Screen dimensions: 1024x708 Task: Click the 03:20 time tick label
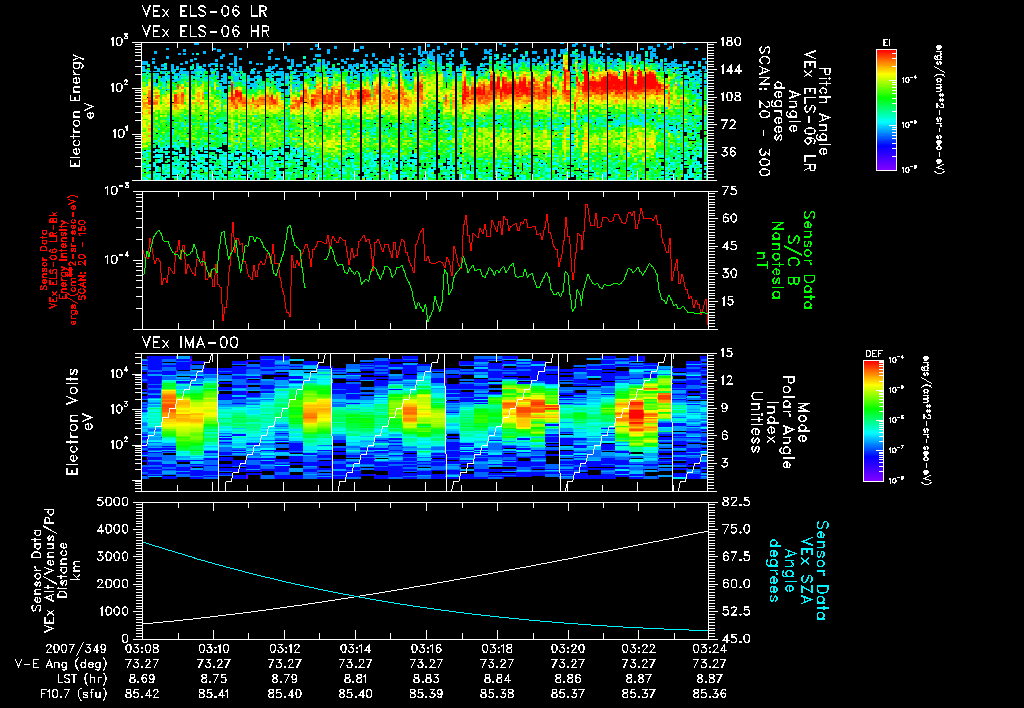pyautogui.click(x=568, y=651)
